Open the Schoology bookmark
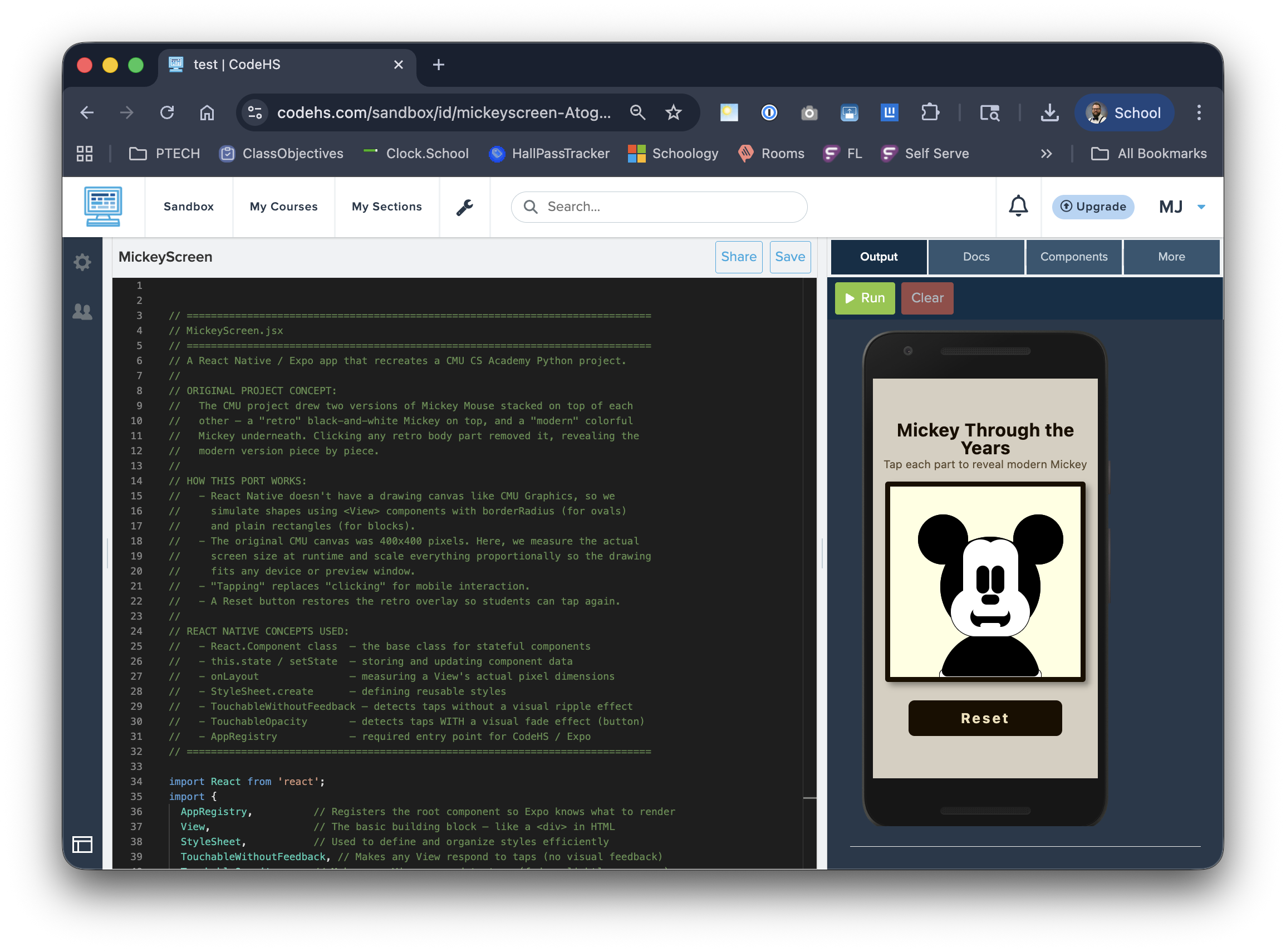Viewport: 1286px width, 952px height. click(x=673, y=153)
